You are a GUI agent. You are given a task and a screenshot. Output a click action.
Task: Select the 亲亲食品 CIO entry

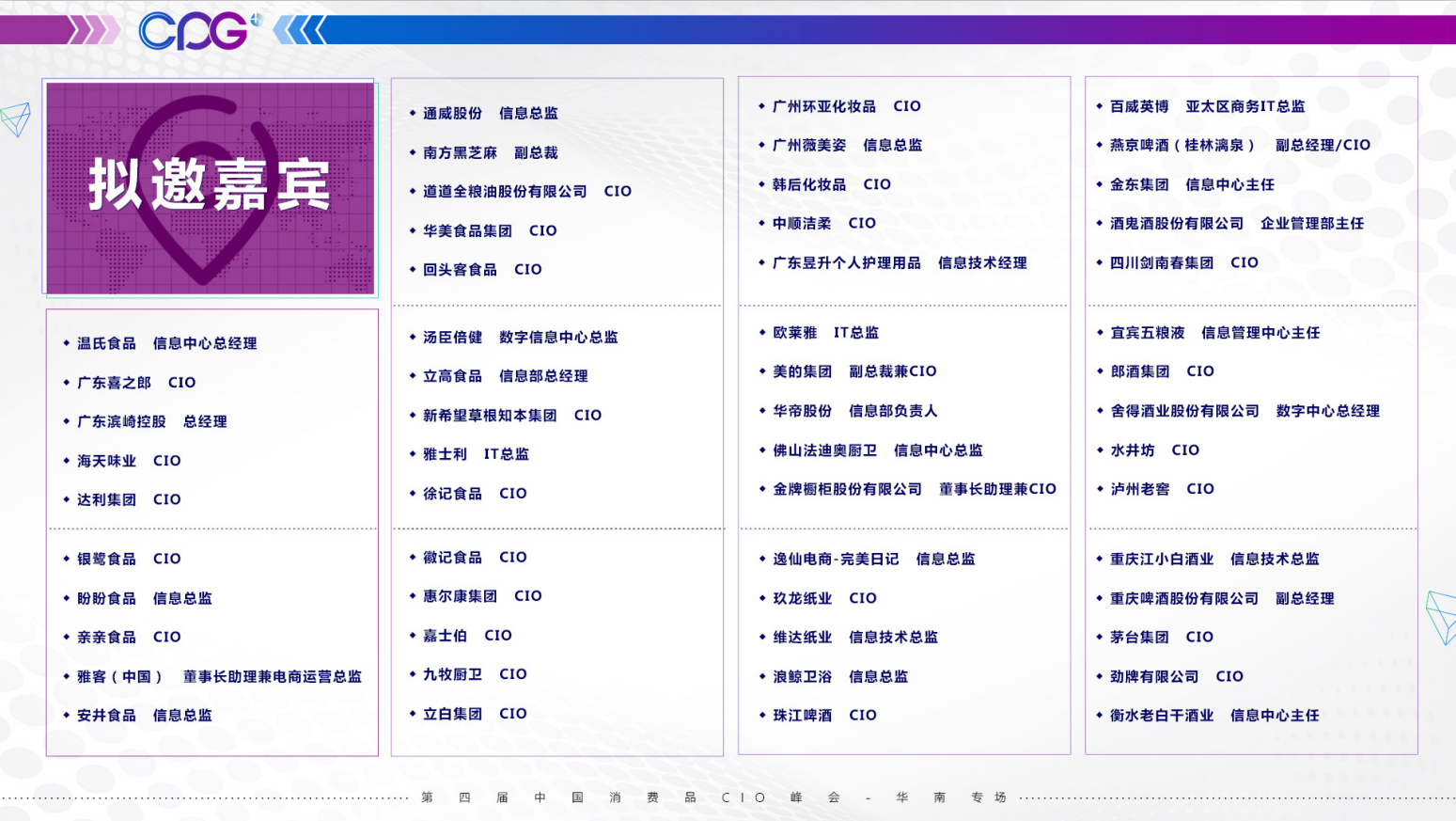pyautogui.click(x=129, y=637)
